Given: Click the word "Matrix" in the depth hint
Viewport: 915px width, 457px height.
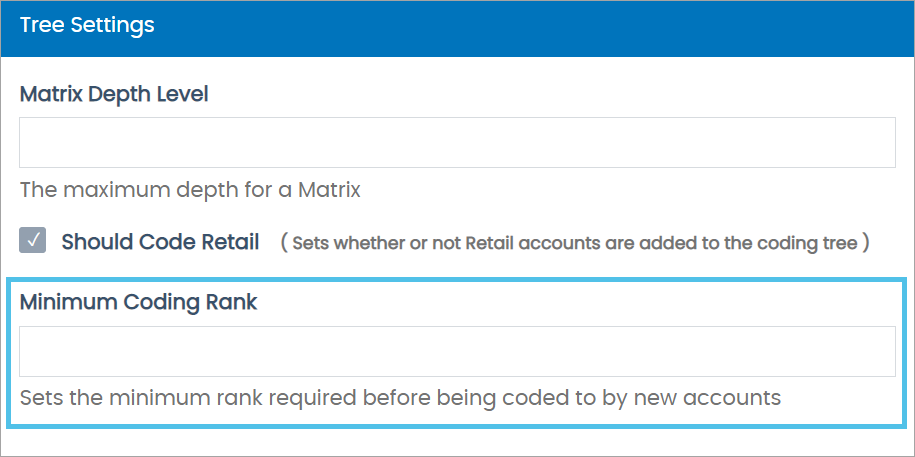Looking at the screenshot, I should (x=328, y=187).
